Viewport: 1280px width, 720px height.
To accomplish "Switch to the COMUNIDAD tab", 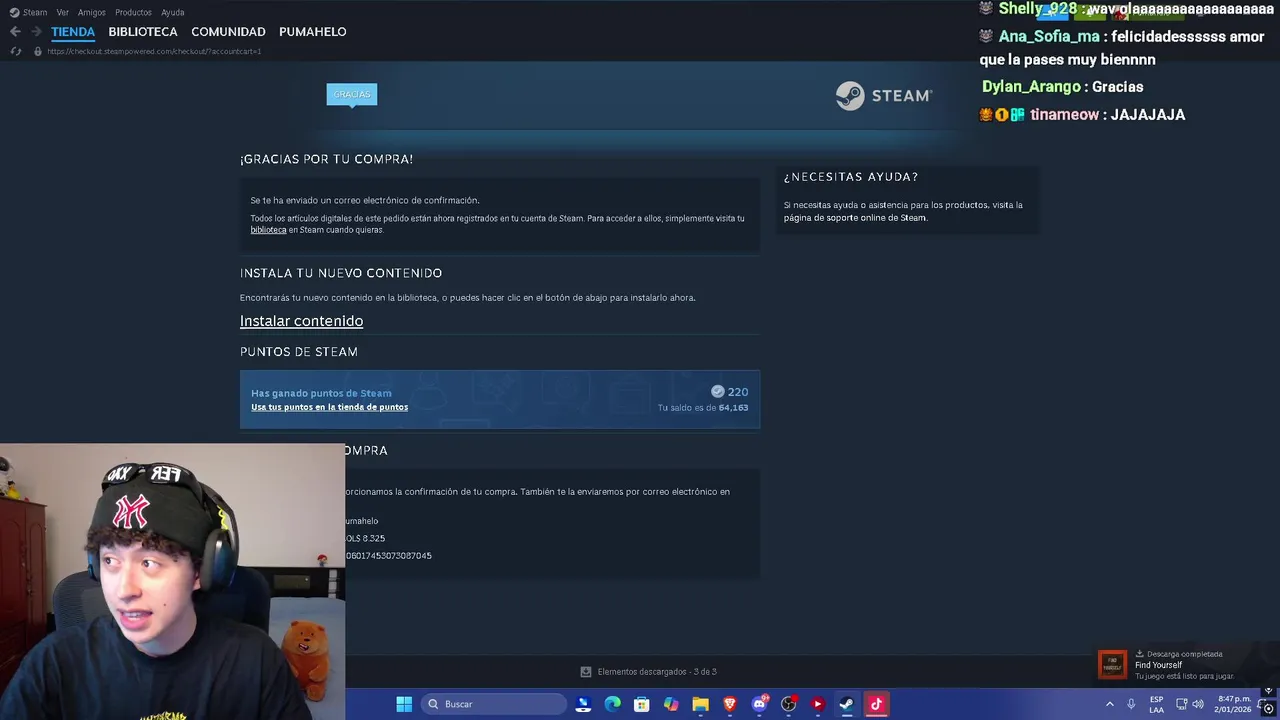I will pos(228,32).
